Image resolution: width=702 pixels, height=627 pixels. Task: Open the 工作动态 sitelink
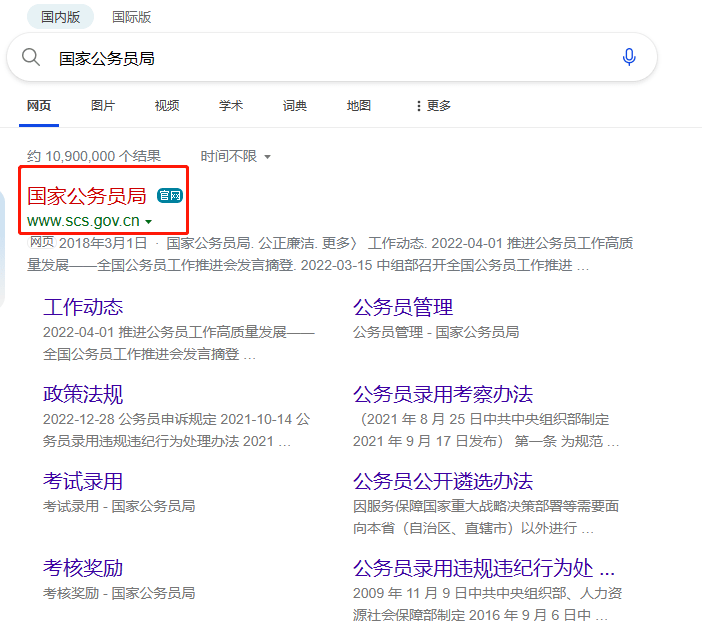point(83,307)
